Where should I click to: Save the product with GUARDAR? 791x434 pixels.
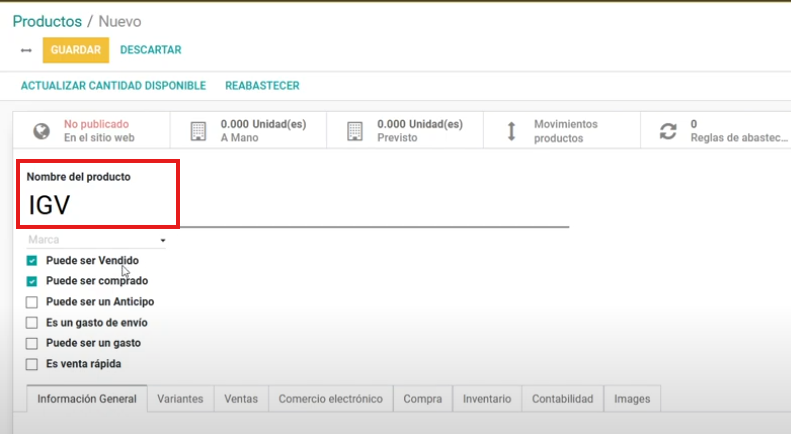[x=76, y=50]
